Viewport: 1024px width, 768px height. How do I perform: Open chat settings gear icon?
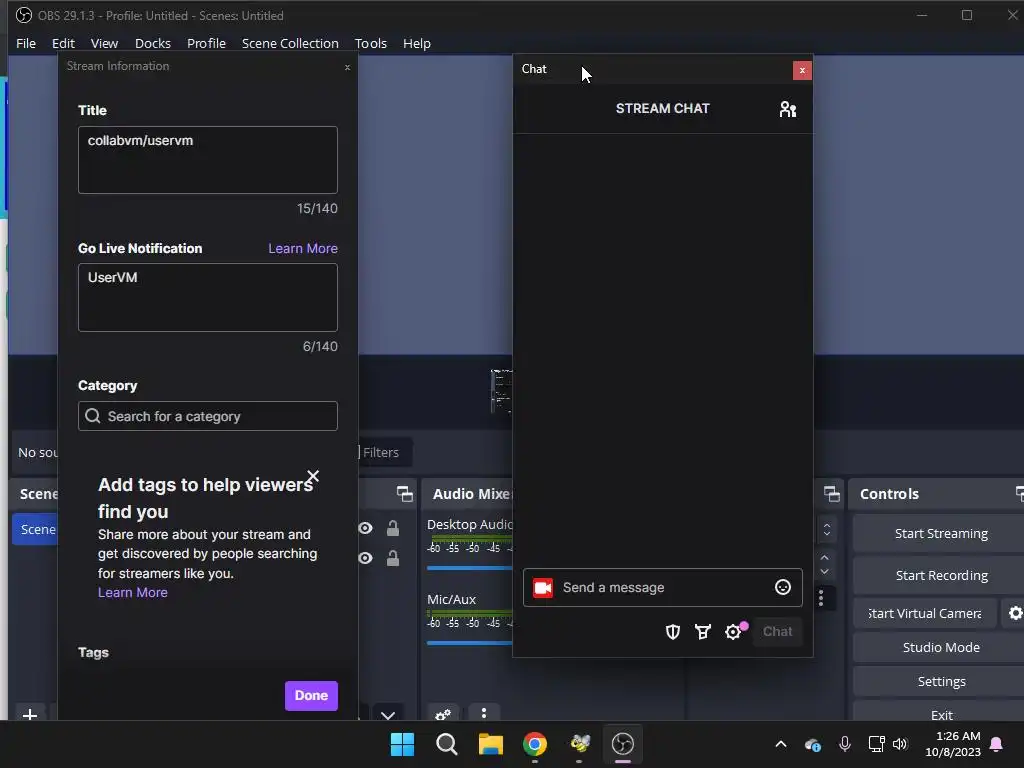pyautogui.click(x=733, y=632)
